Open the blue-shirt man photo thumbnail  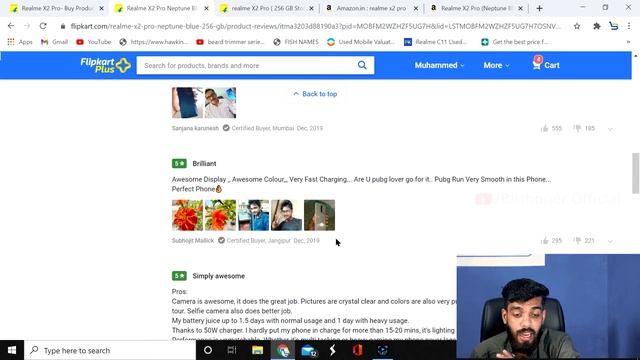[x=253, y=215]
